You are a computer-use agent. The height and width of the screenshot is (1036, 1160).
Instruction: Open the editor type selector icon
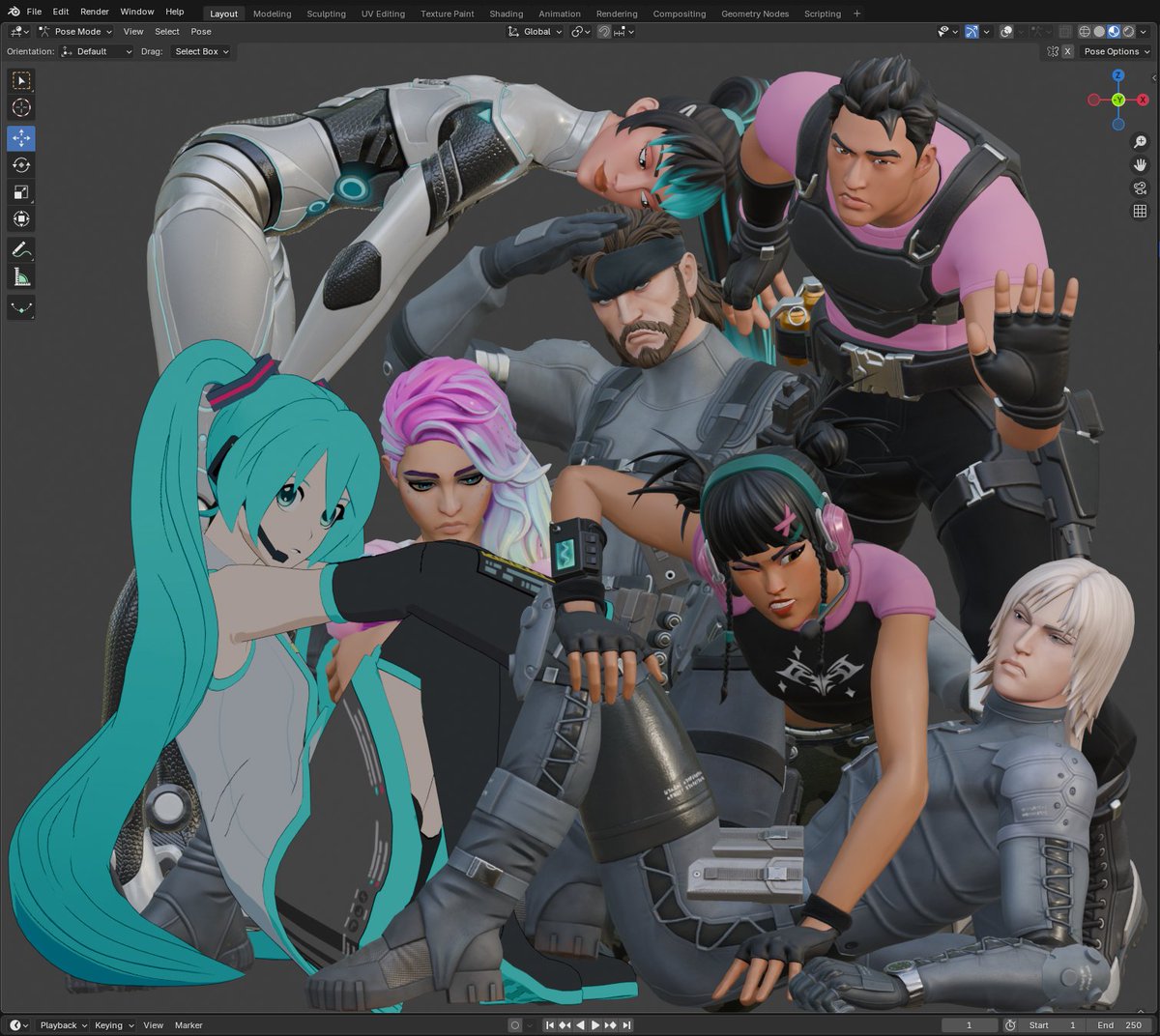[x=18, y=31]
